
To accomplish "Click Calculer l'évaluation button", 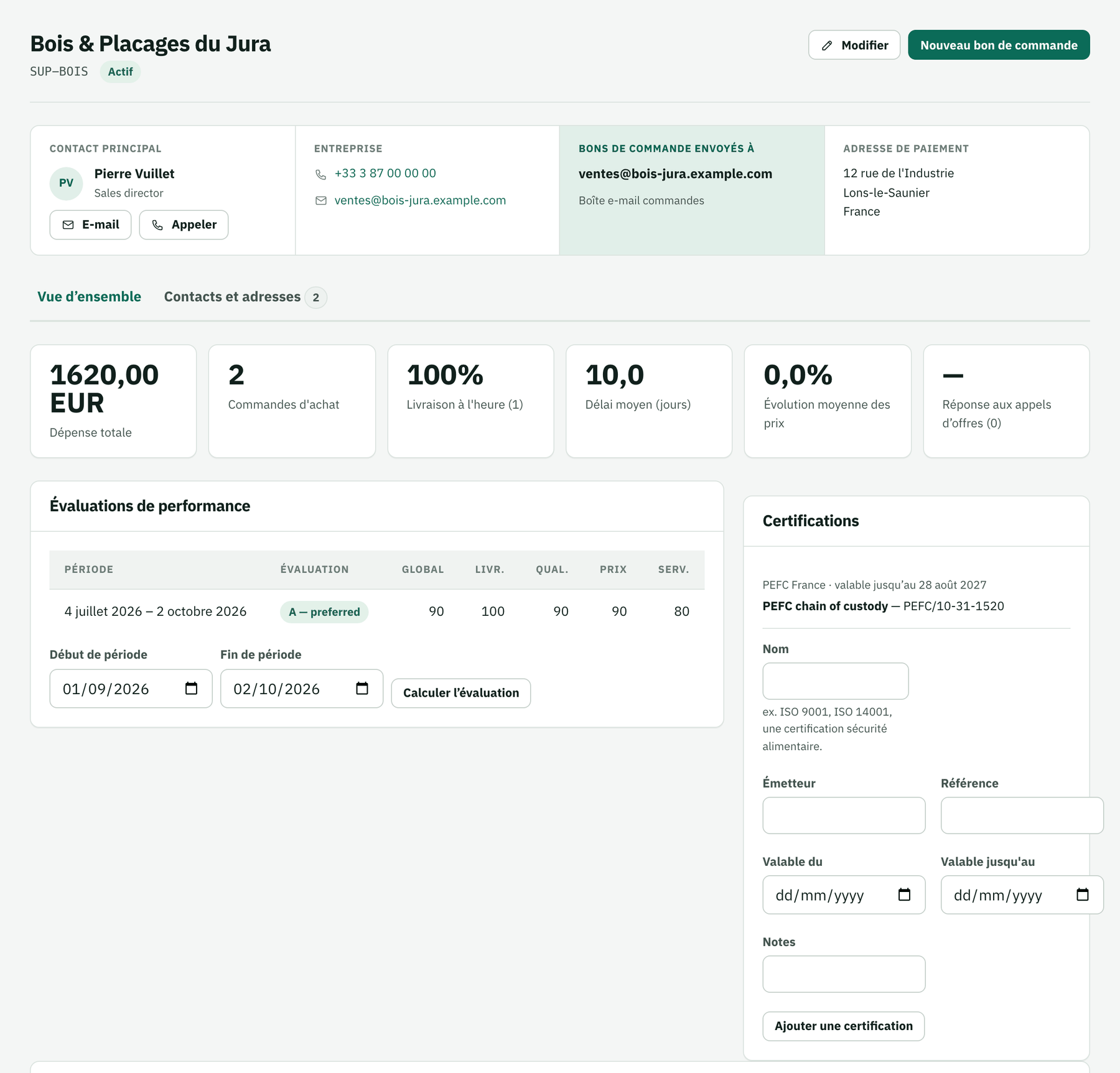I will (460, 693).
